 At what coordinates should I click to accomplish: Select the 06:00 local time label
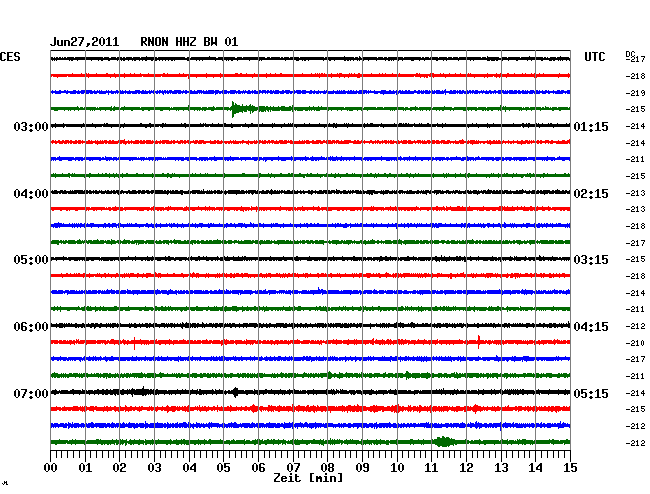31,327
